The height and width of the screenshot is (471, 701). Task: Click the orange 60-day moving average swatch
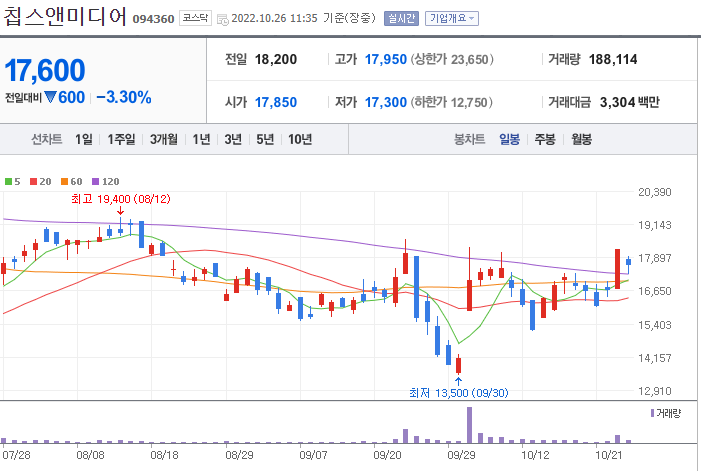point(64,181)
